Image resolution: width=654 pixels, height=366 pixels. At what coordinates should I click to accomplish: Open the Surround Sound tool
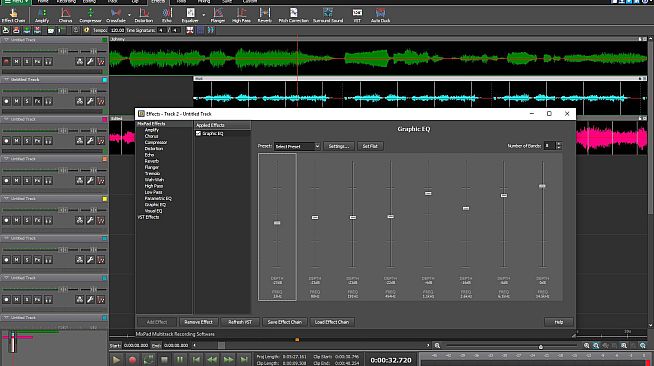coord(328,15)
